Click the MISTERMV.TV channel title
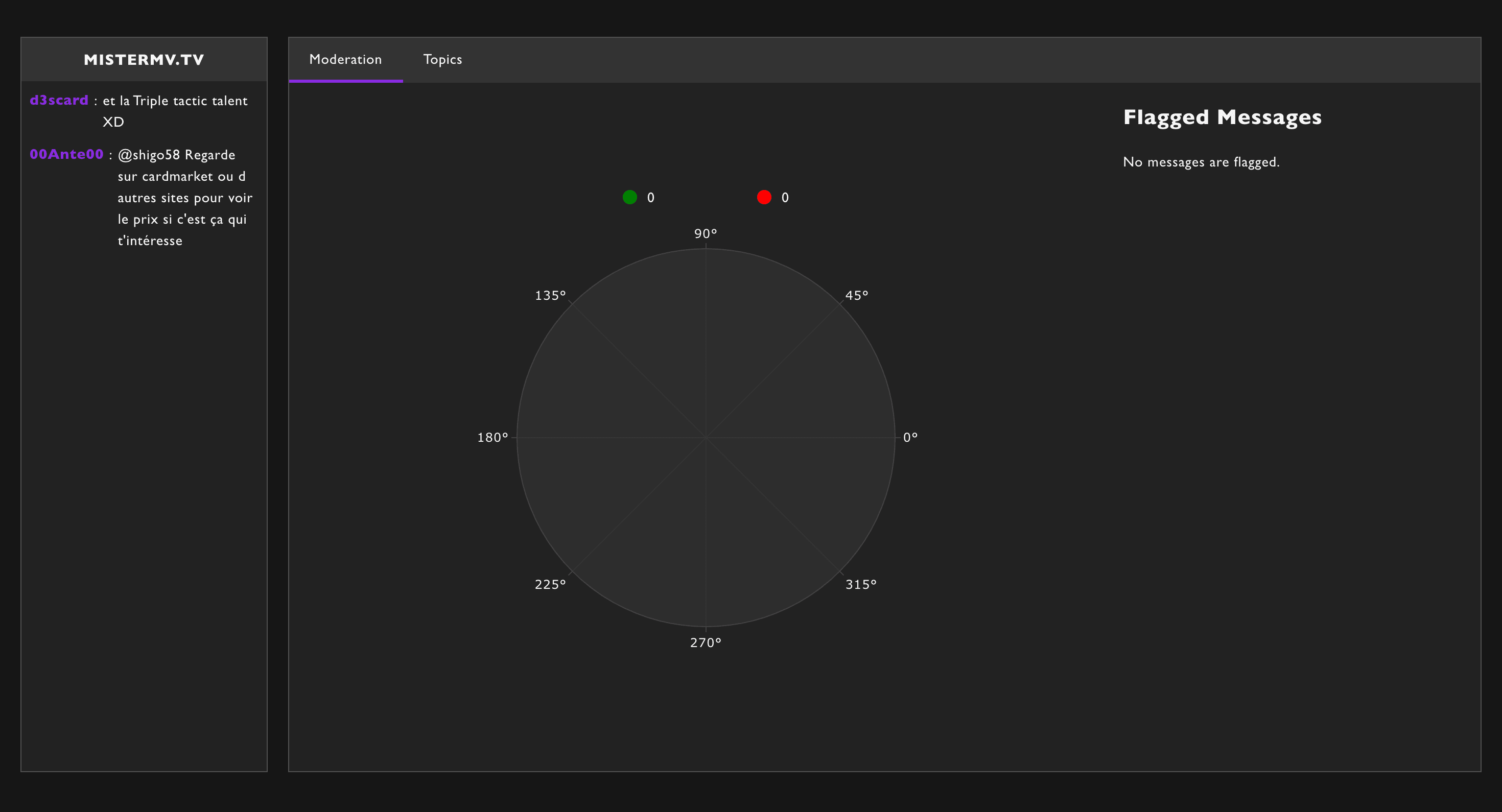Screen dimensions: 1502x812 click(144, 59)
